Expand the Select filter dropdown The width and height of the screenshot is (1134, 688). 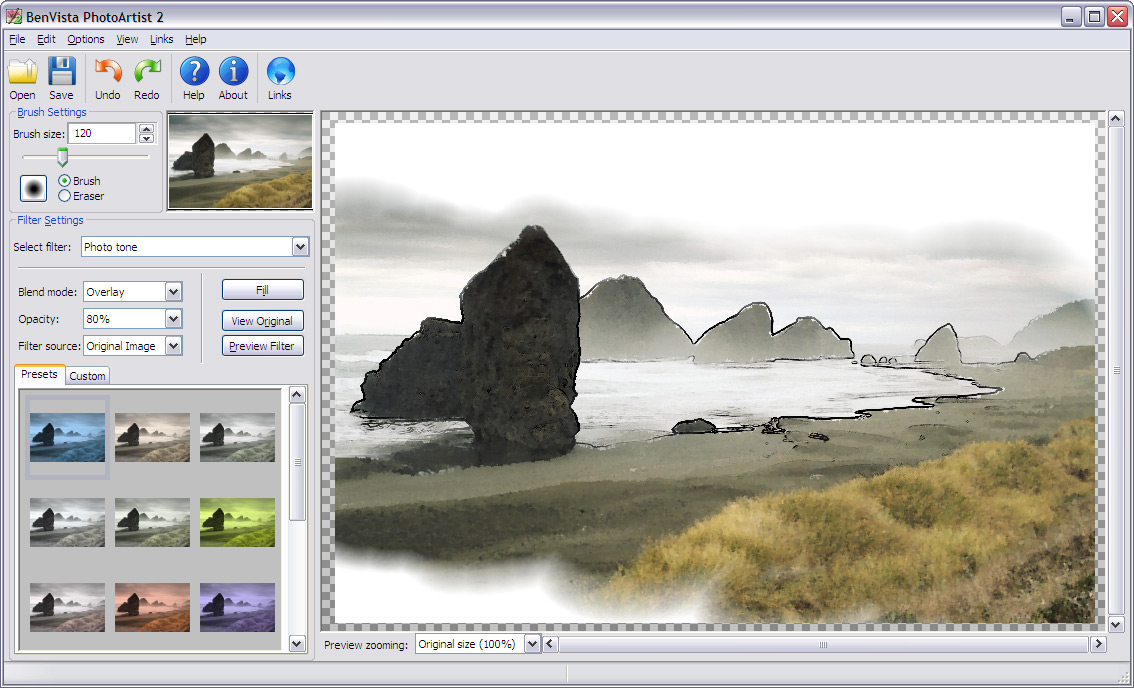pos(300,247)
